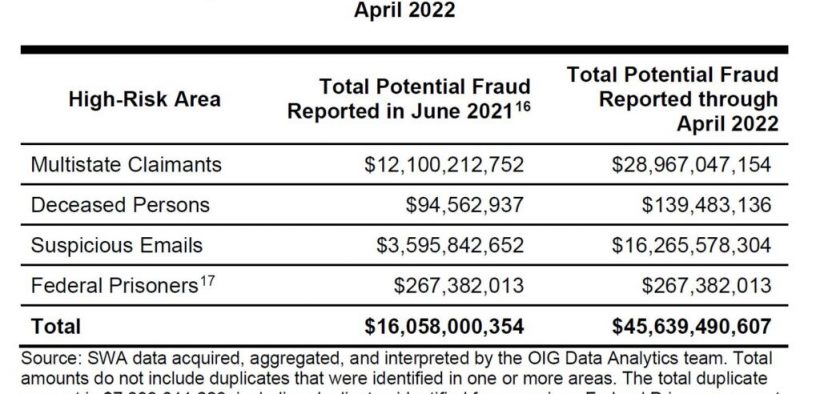
Task: Select the 'Suspicious Emails' row label
Action: (117, 245)
